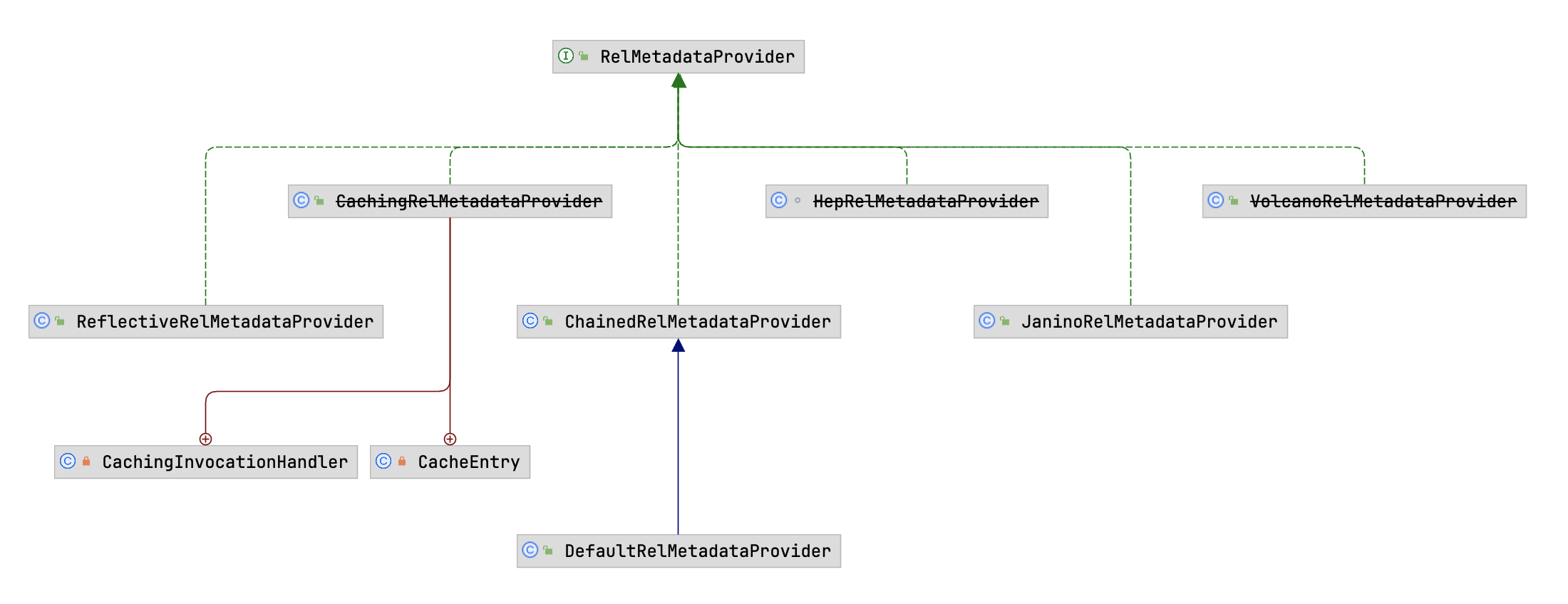Select the JaninoRelMetadataProvider node label

pos(1149,322)
